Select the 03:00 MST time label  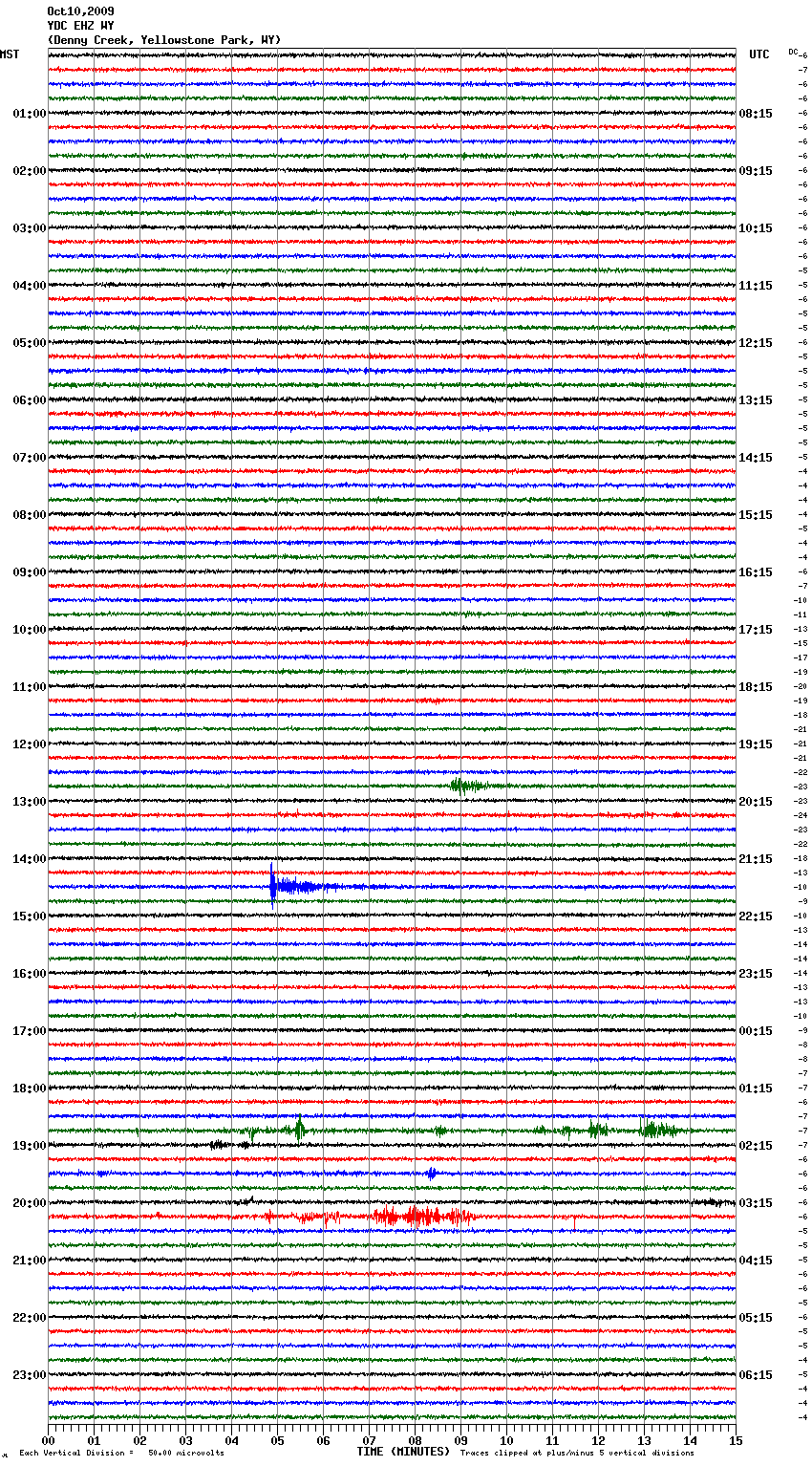(x=30, y=228)
